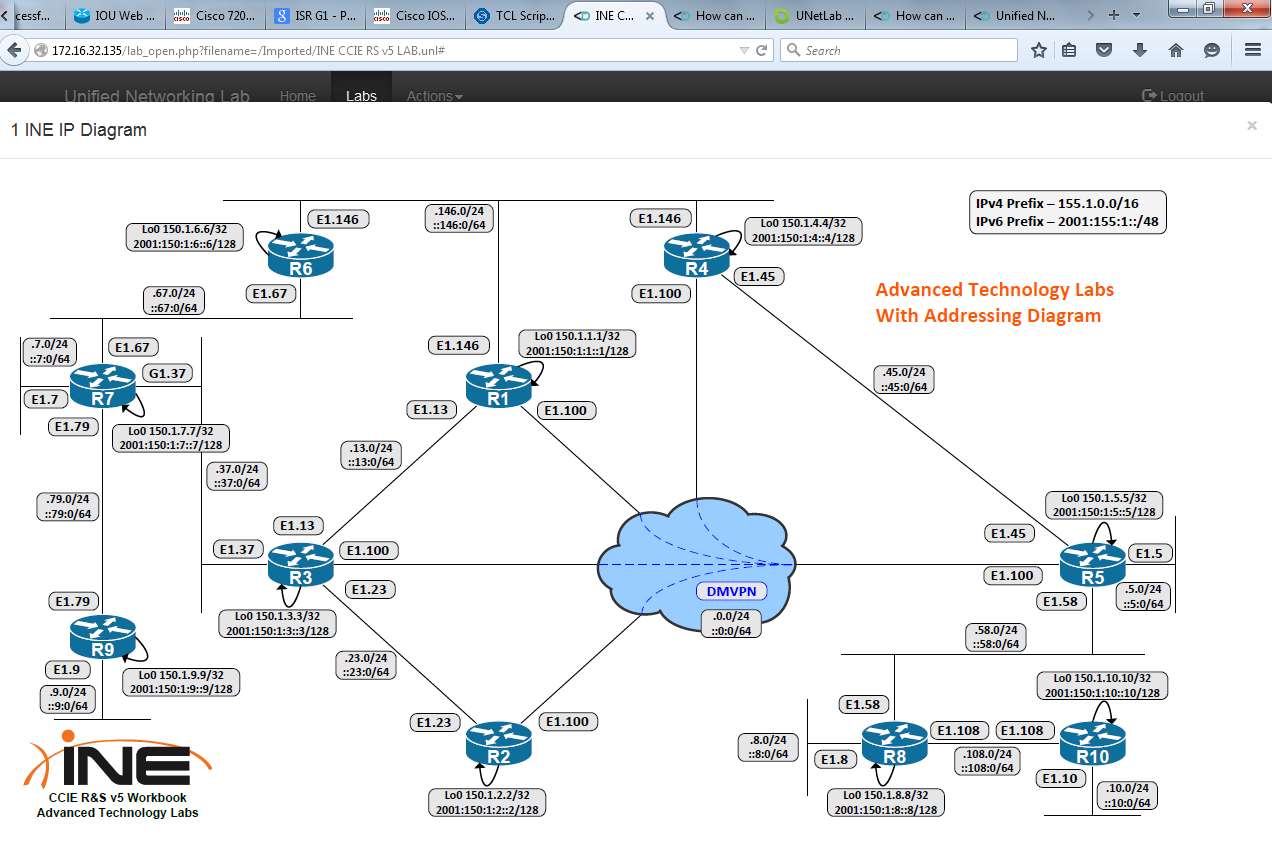Click the Lo0 150.1.1.1/32 label
Image resolution: width=1272 pixels, height=845 pixels.
coord(577,343)
